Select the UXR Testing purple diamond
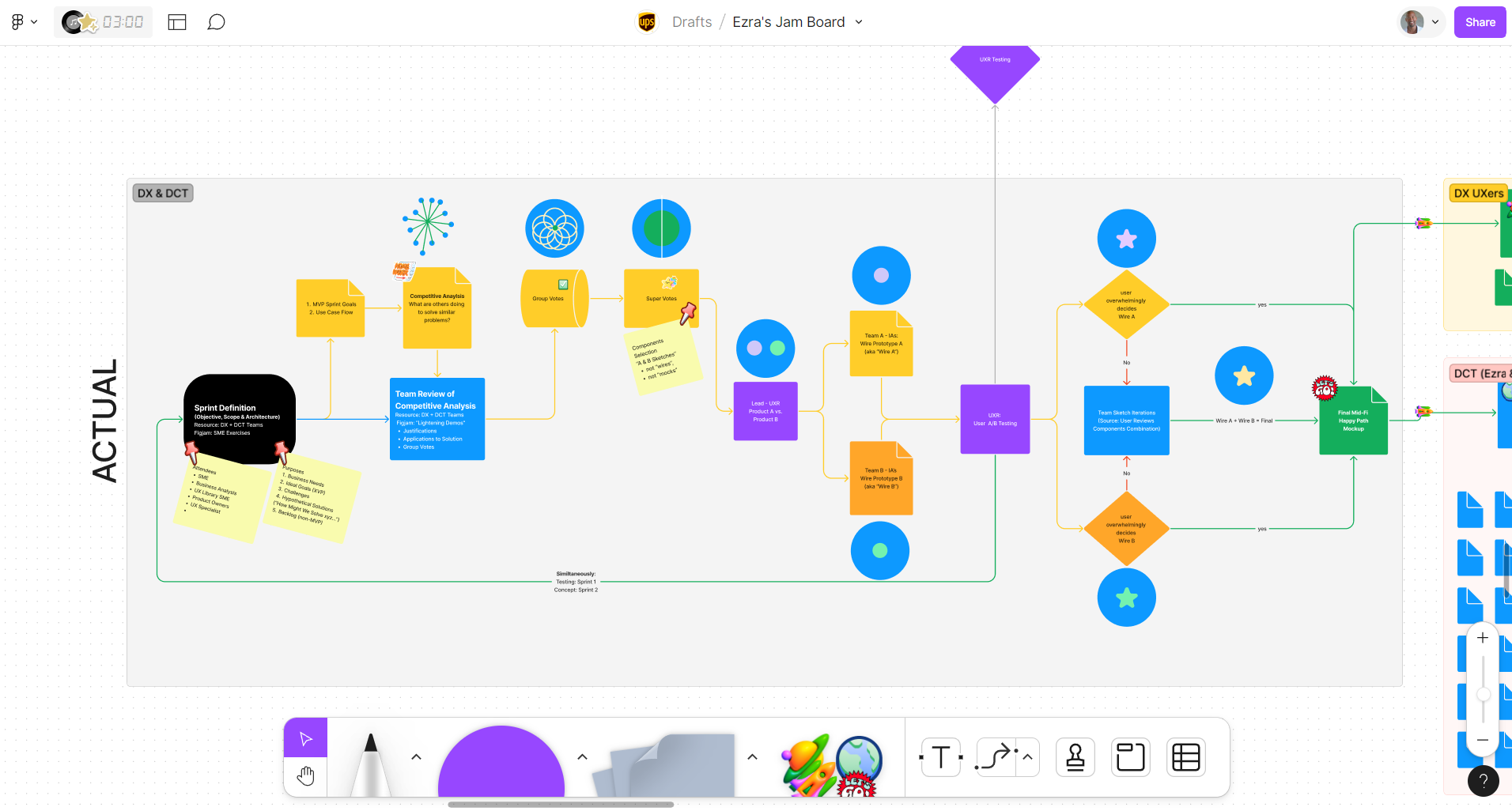The width and height of the screenshot is (1512, 811). point(995,74)
